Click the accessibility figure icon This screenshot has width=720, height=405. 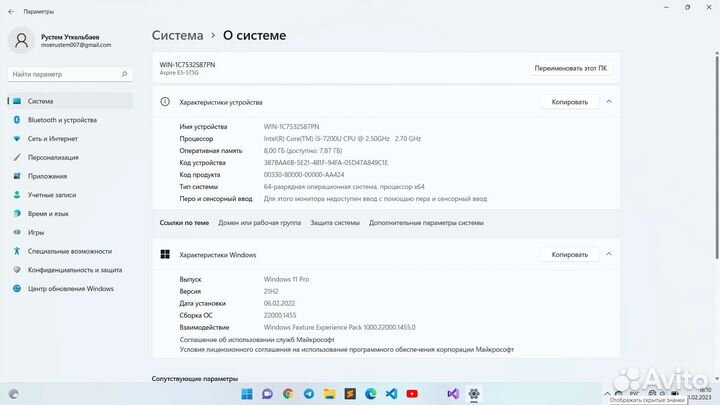17,251
